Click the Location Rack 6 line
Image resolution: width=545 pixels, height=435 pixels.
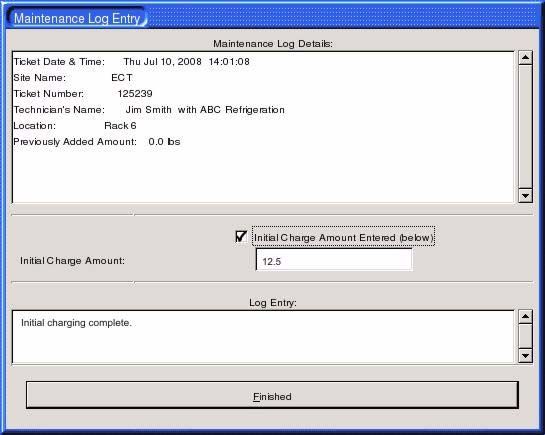pyautogui.click(x=75, y=126)
